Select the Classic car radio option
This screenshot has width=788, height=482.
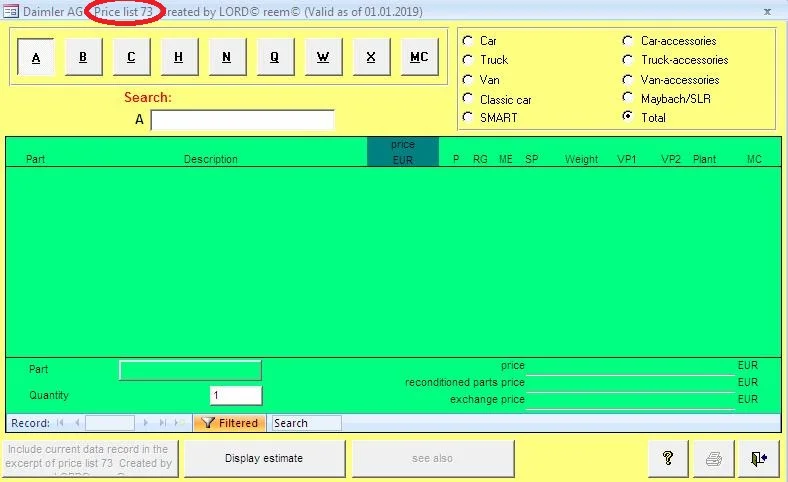[468, 99]
